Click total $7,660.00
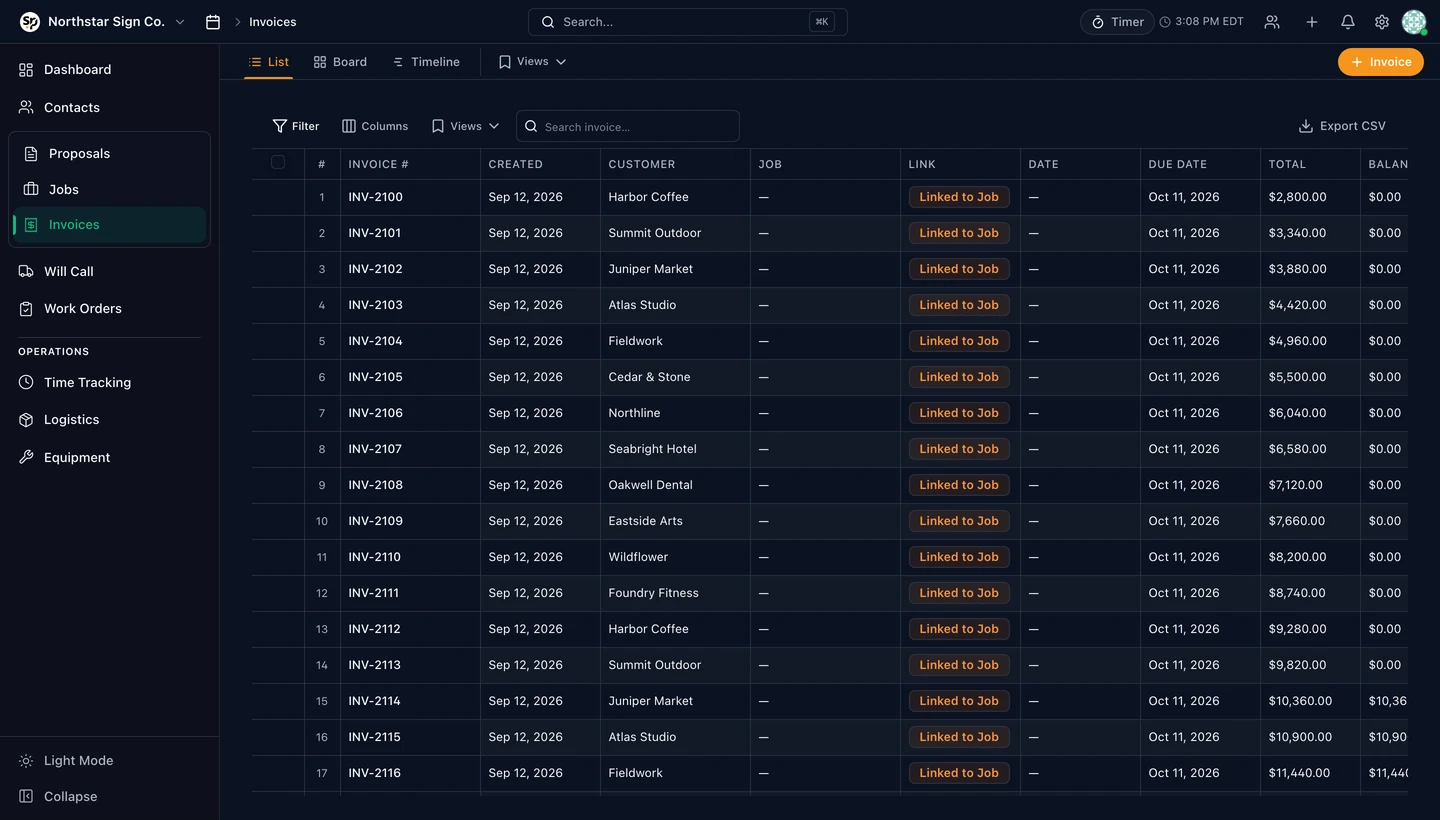Screen dimensions: 1440x820 (x=1298, y=521)
